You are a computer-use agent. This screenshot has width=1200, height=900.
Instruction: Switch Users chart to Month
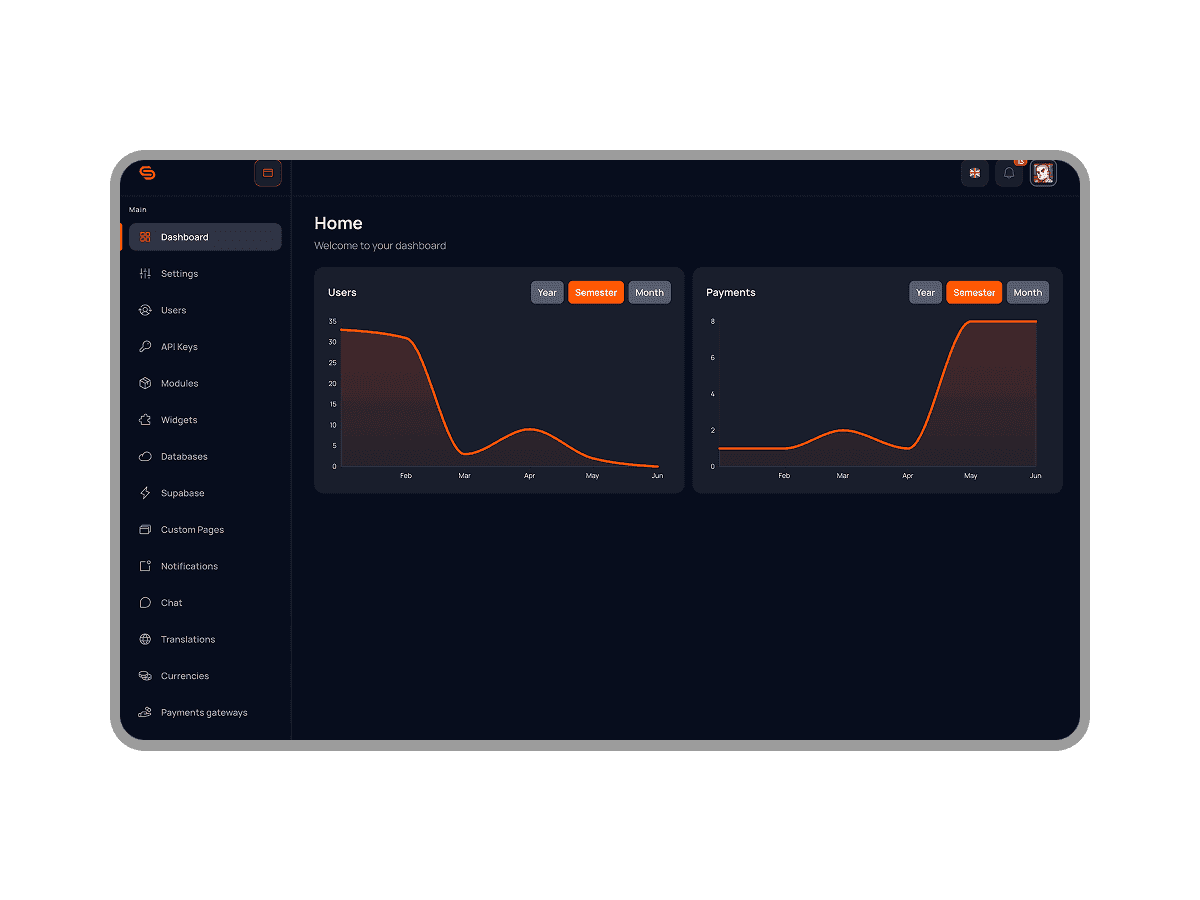click(649, 293)
